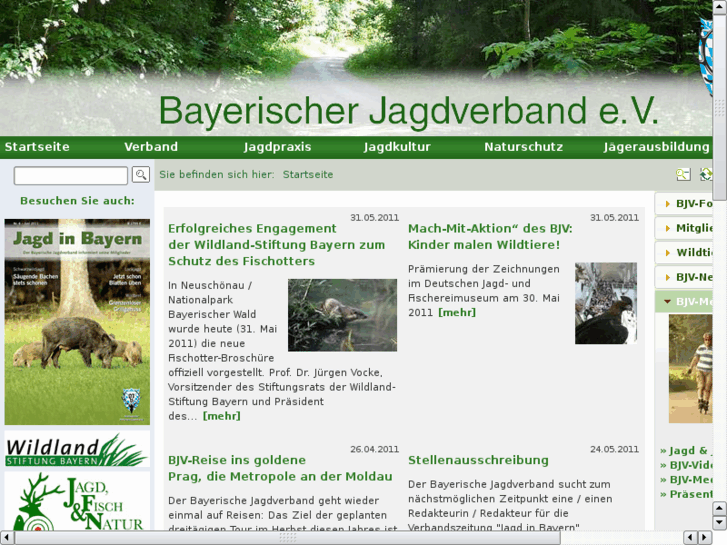Screen dimensions: 727x545
Task: Click the Startseite breadcrumb link
Action: 308,174
